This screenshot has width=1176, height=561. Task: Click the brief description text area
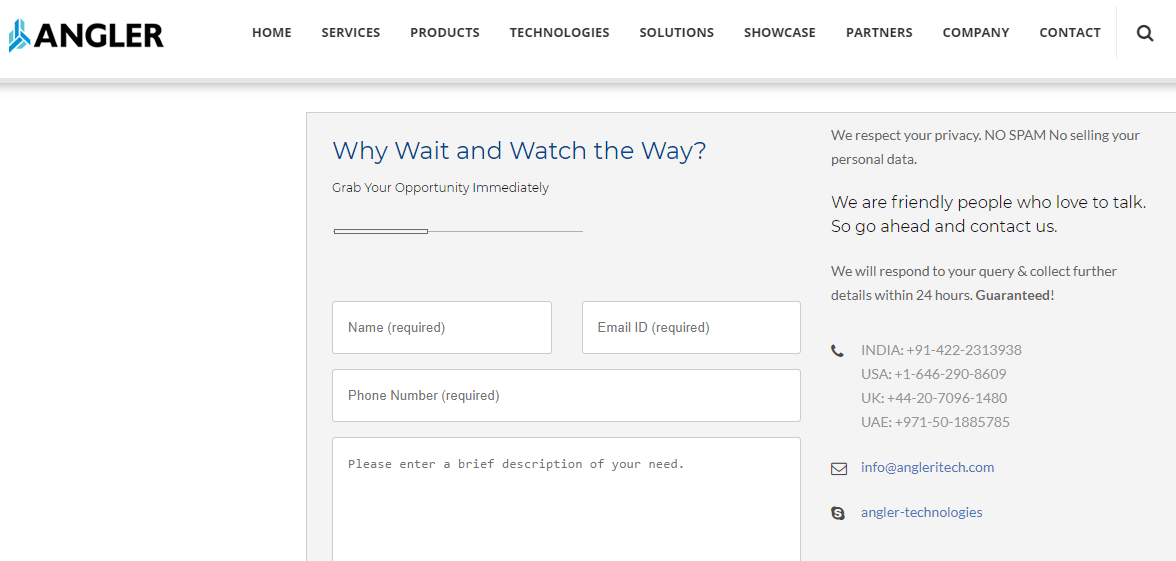[x=566, y=500]
